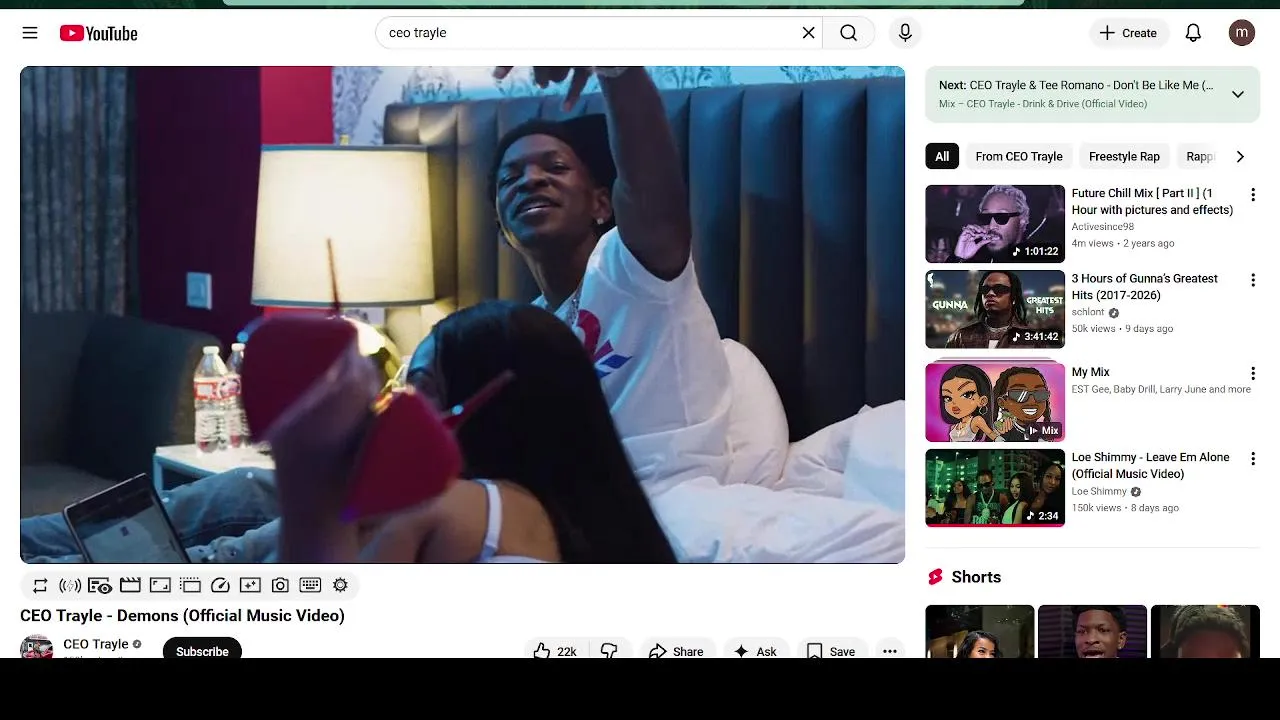Click 'Loe Shimmy - Leave Em Alone' title
The width and height of the screenshot is (1280, 720).
pos(1151,465)
